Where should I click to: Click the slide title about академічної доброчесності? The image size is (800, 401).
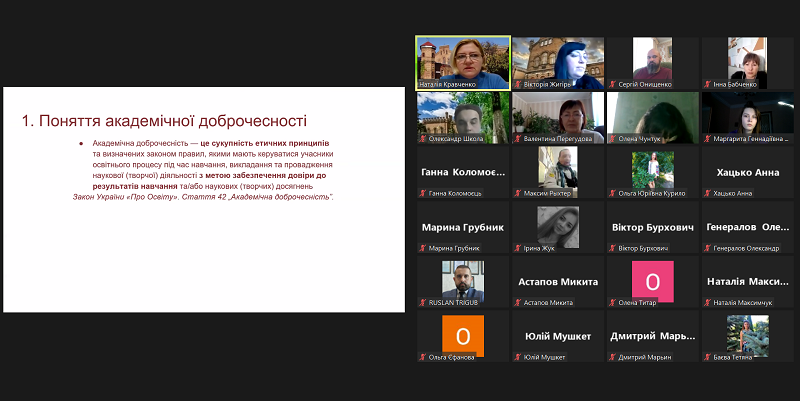click(164, 121)
